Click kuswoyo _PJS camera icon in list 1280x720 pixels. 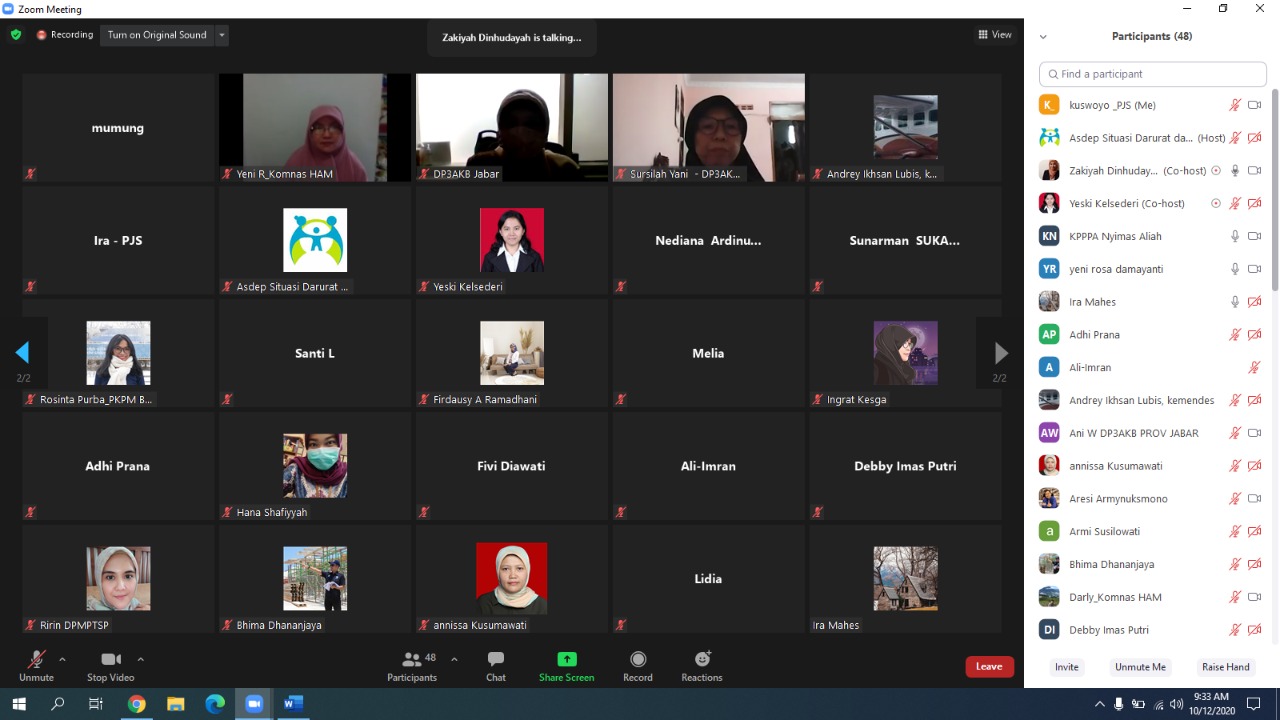point(1254,105)
